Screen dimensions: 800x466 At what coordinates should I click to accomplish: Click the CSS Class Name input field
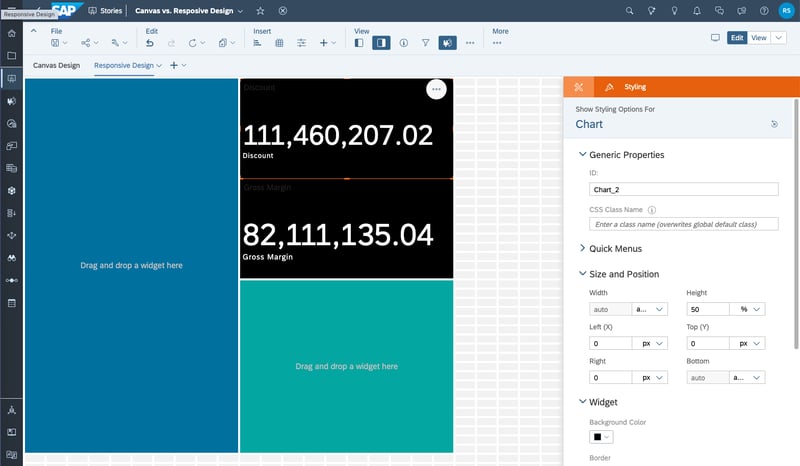click(684, 224)
